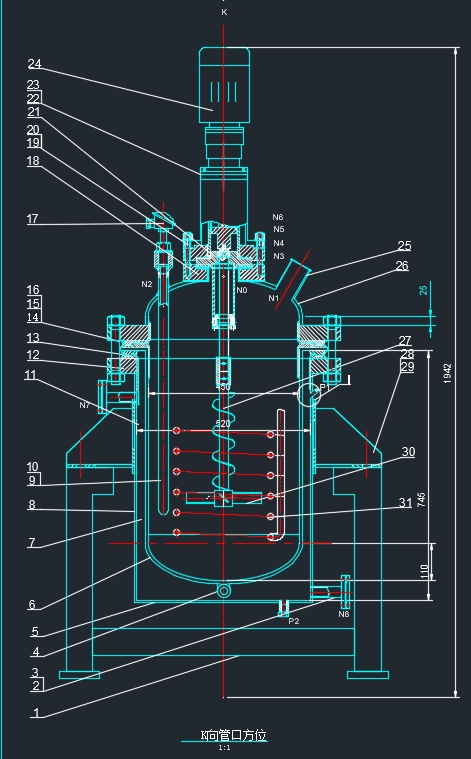Image resolution: width=471 pixels, height=759 pixels.
Task: Select the boxed callout number 15
Action: pos(33,304)
